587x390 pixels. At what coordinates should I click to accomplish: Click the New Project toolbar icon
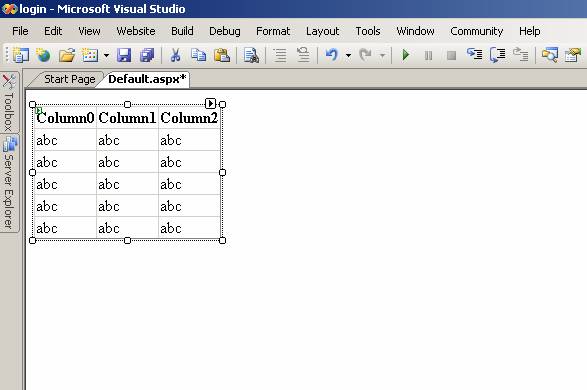pyautogui.click(x=21, y=55)
